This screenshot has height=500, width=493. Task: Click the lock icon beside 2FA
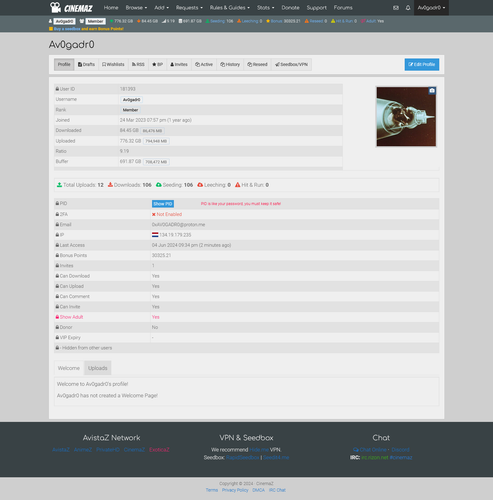pos(57,214)
